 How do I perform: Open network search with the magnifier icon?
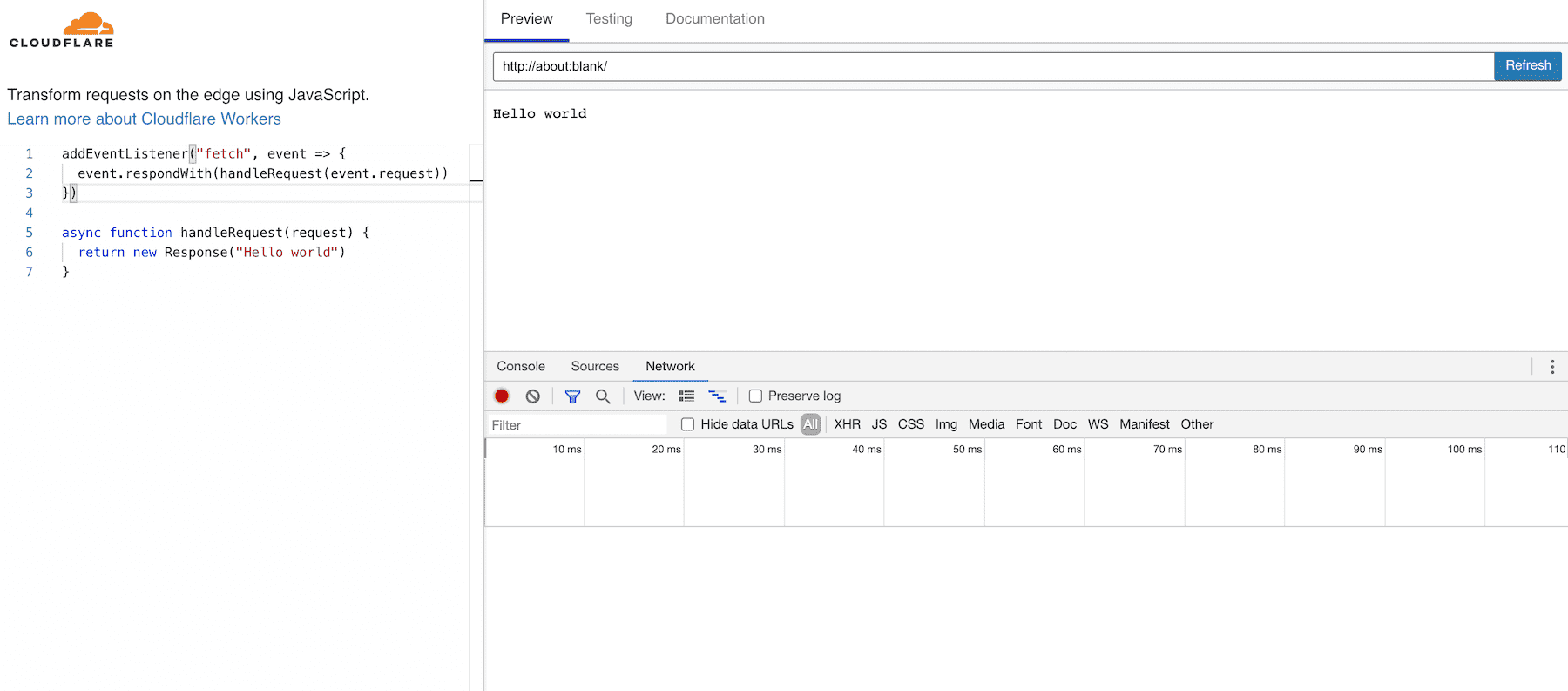[x=603, y=396]
